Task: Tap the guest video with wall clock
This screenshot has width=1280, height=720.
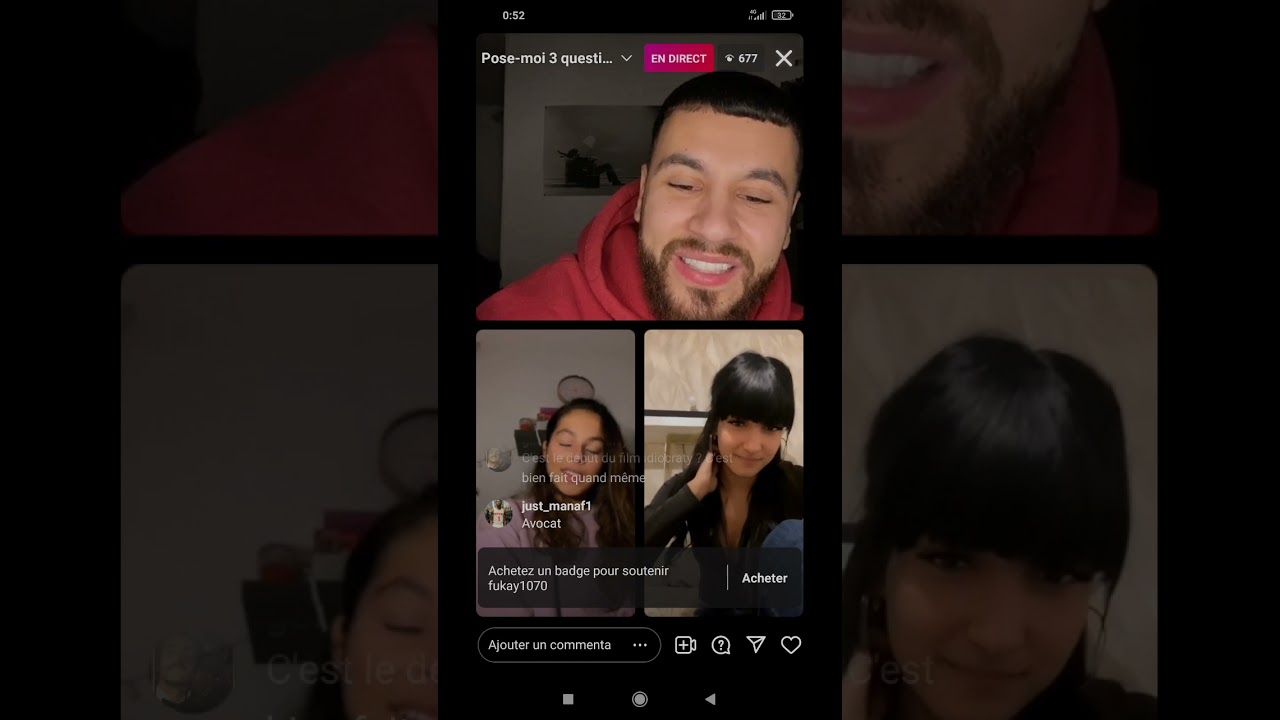Action: pos(555,473)
